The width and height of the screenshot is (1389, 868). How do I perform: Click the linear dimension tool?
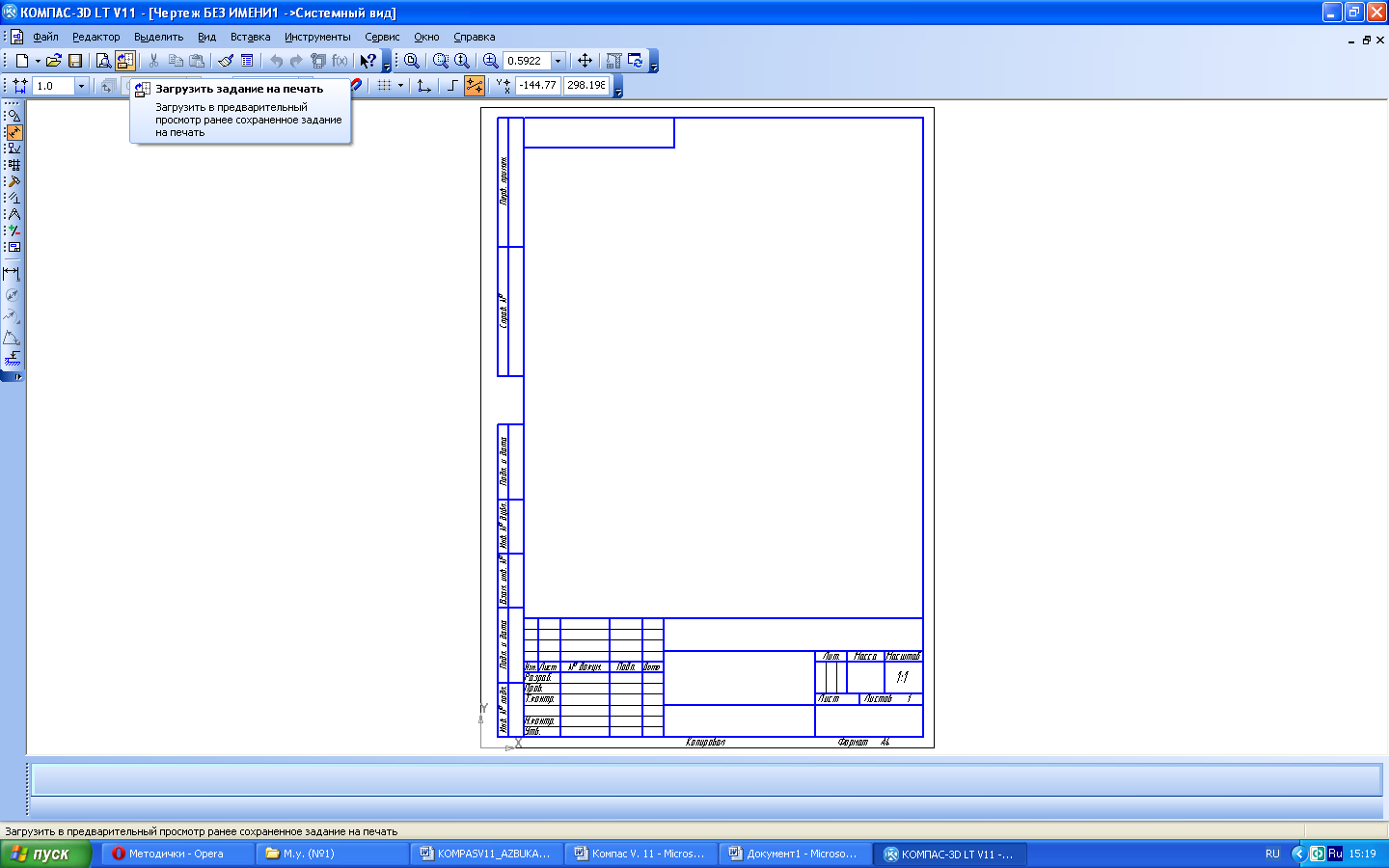coord(12,274)
